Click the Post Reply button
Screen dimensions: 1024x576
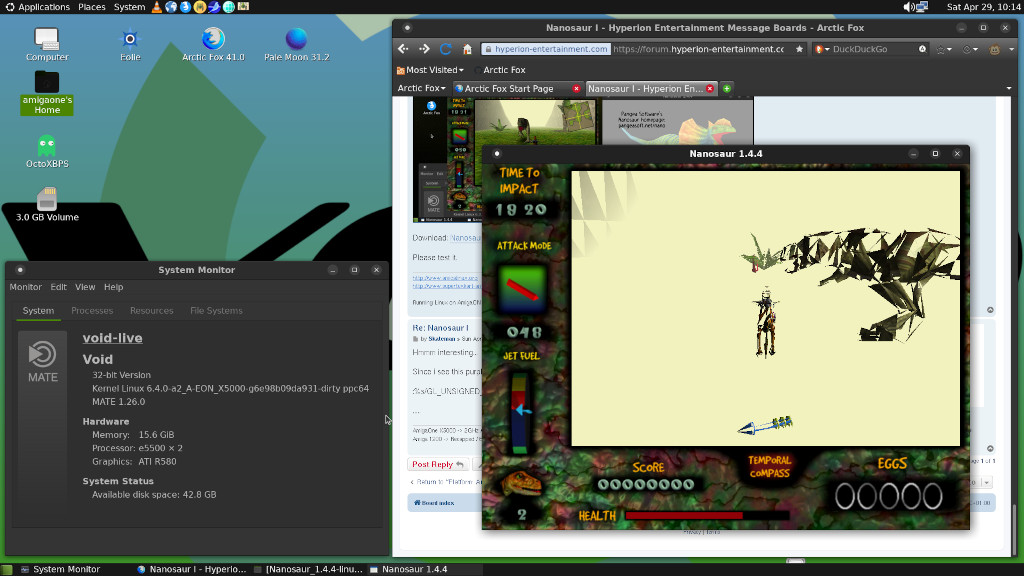(438, 464)
